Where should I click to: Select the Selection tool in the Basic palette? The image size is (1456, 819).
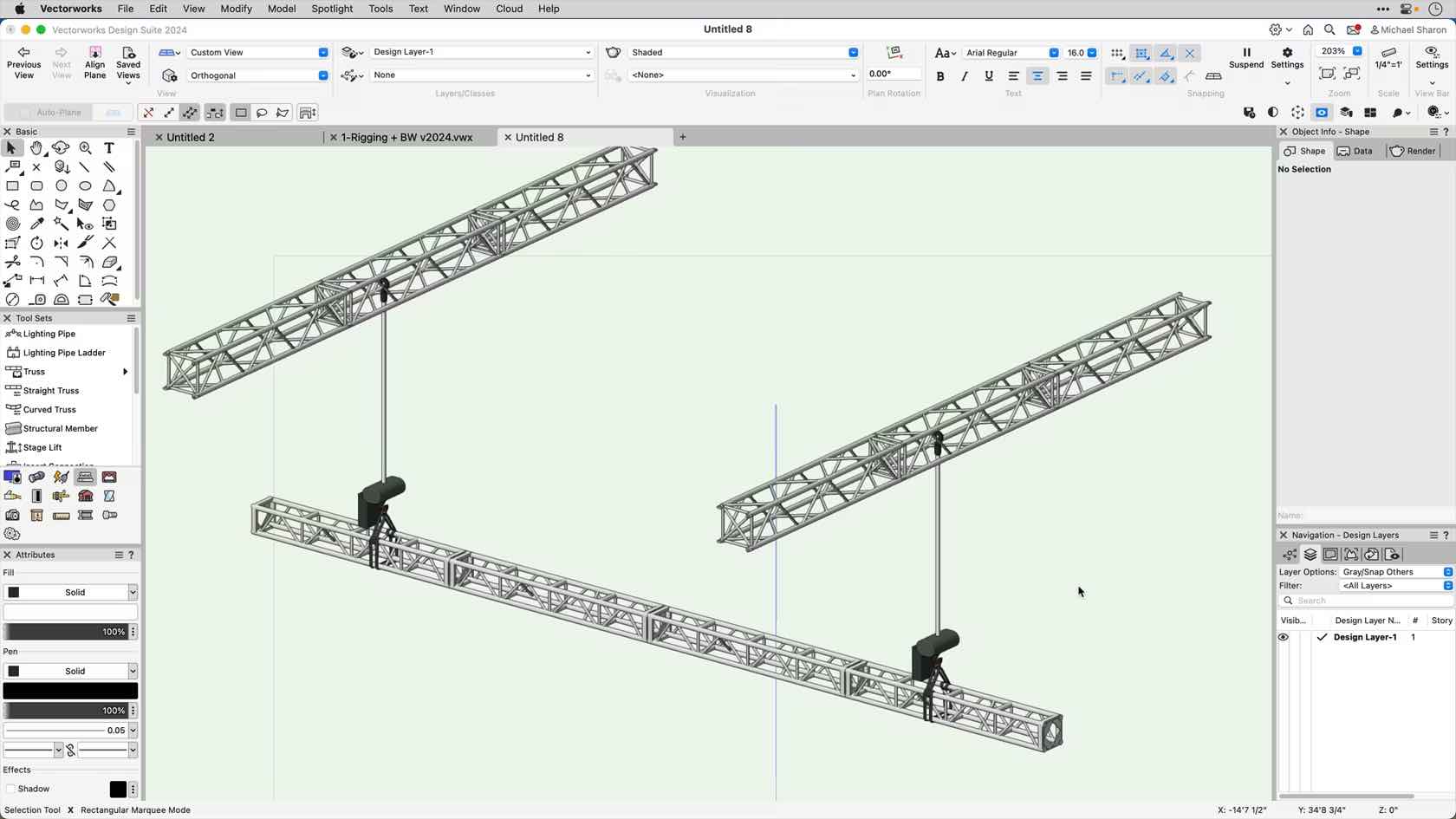coord(12,148)
